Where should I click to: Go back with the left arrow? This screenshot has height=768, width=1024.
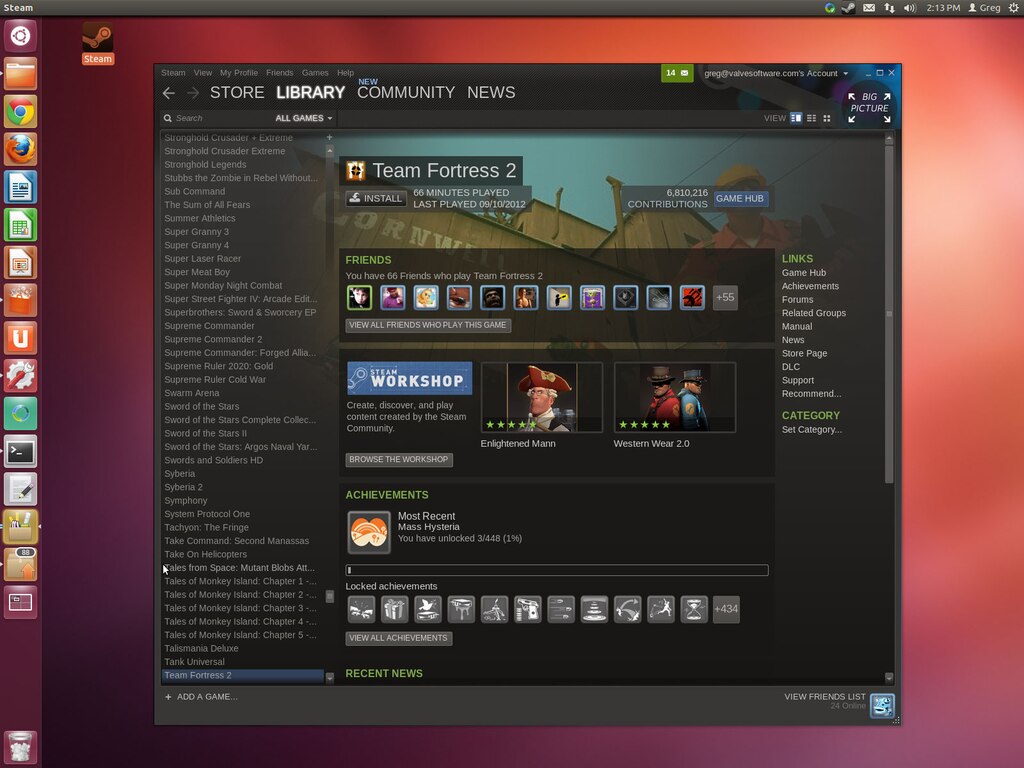169,93
